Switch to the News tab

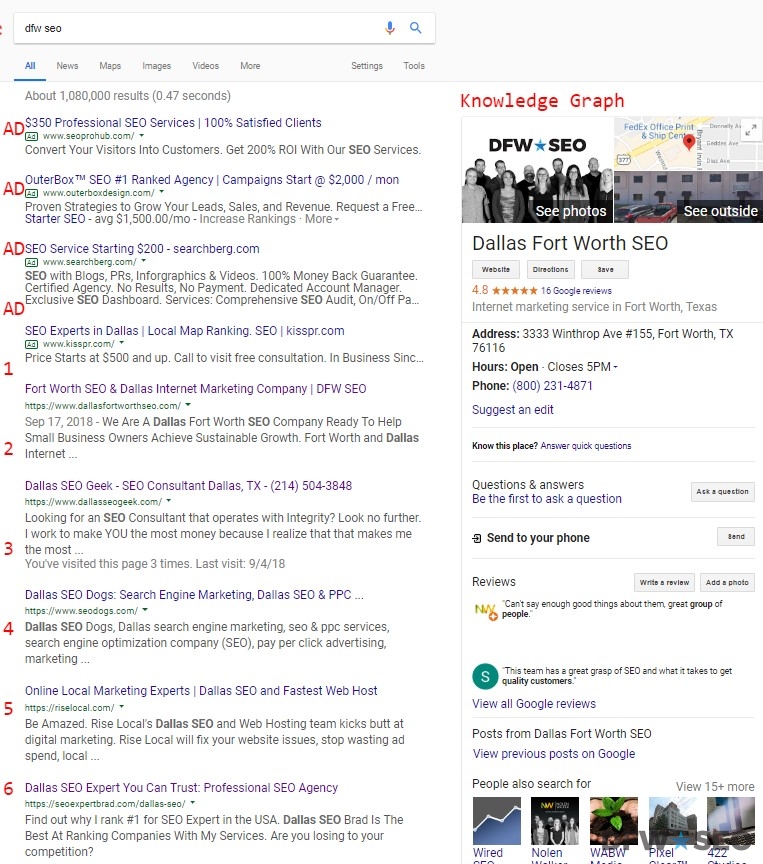pos(67,66)
